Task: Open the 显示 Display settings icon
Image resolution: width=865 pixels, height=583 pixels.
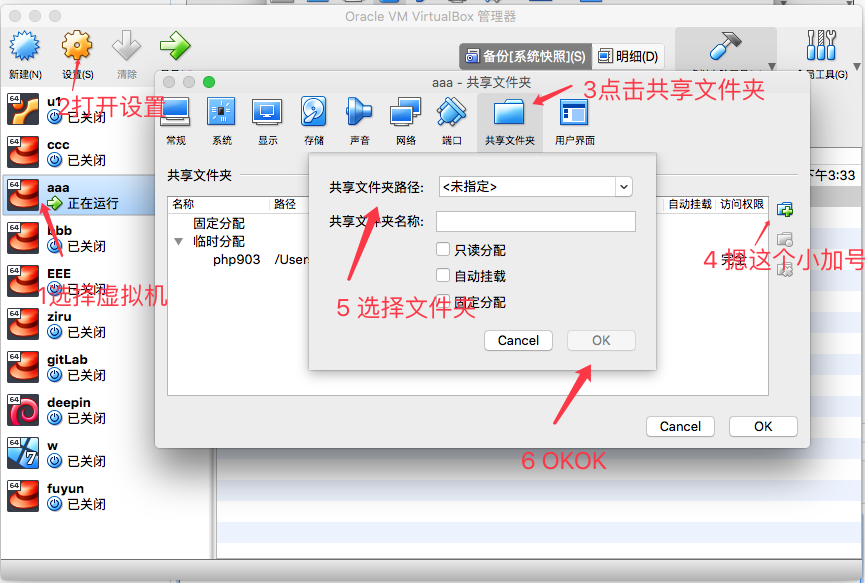Action: coord(268,112)
